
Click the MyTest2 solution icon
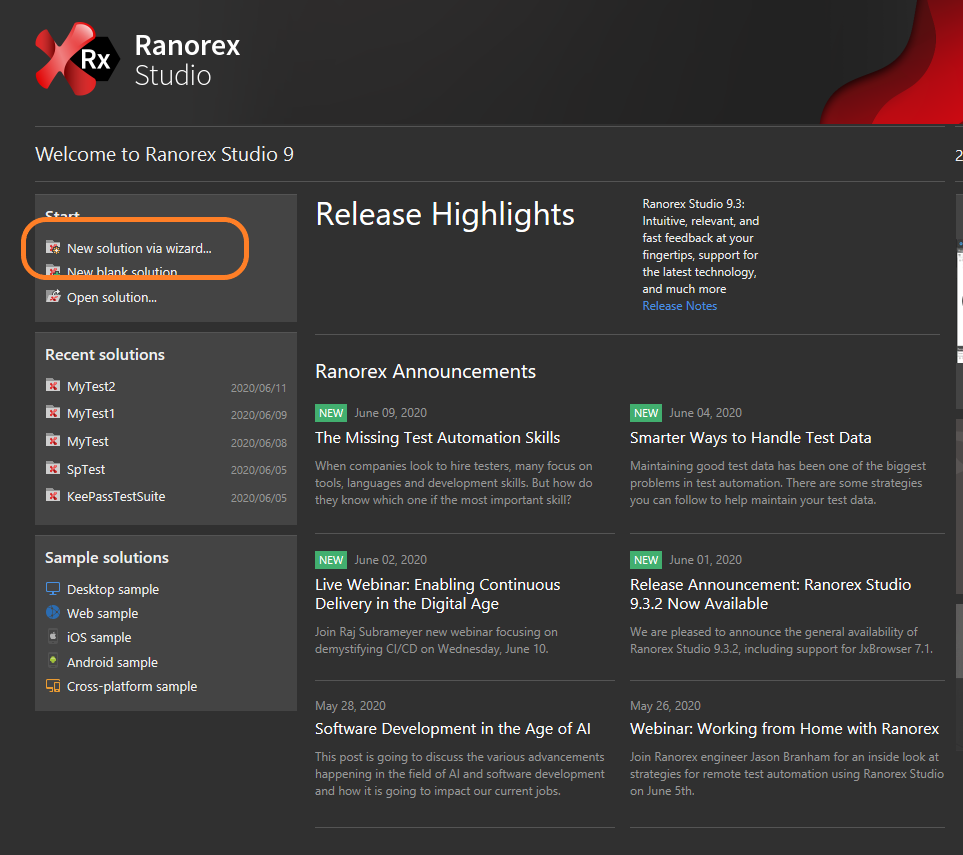(x=53, y=385)
